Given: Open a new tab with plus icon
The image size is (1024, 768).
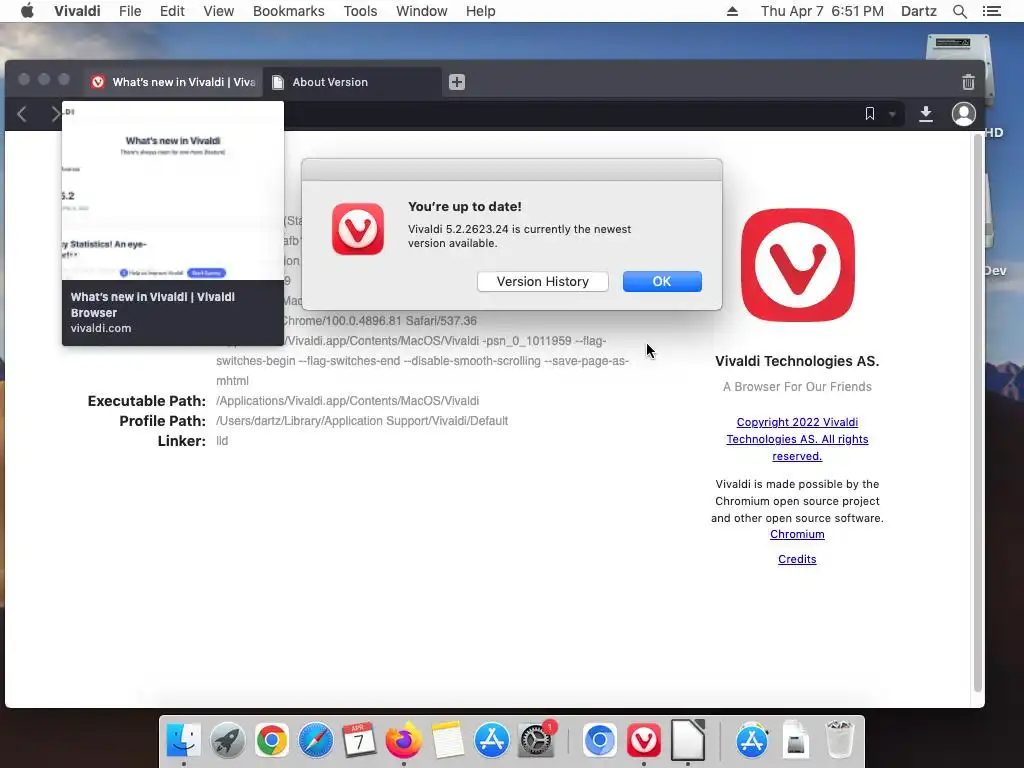Looking at the screenshot, I should tap(456, 82).
